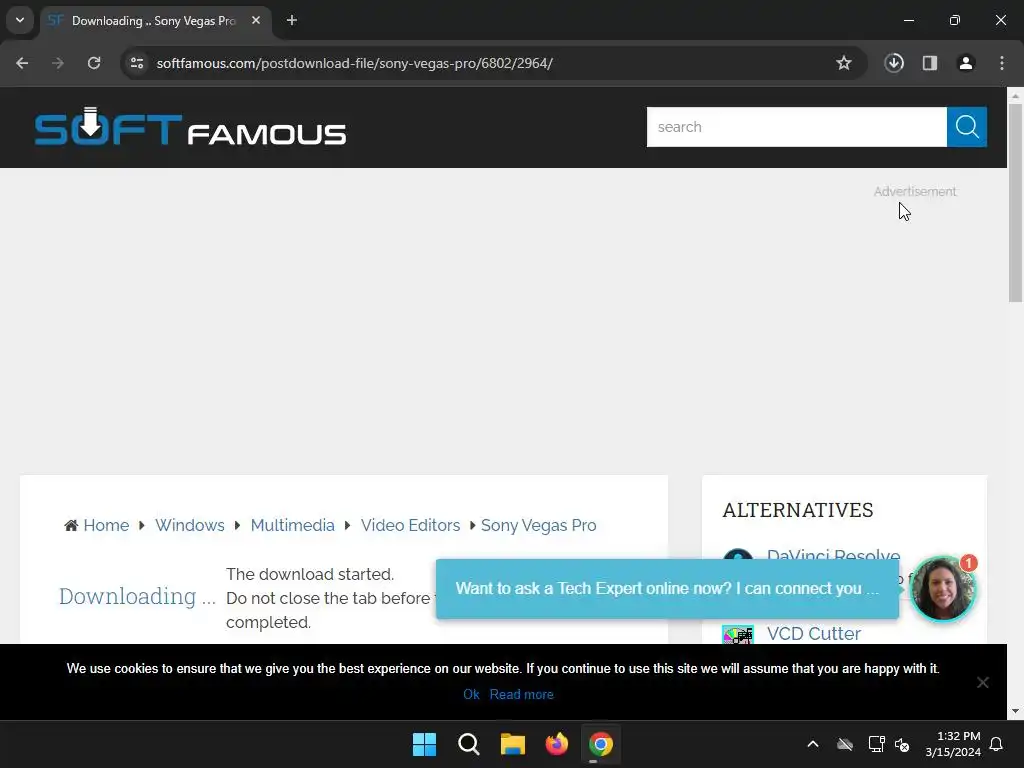Open the Multimedia breadcrumb link
The height and width of the screenshot is (768, 1024).
293,525
